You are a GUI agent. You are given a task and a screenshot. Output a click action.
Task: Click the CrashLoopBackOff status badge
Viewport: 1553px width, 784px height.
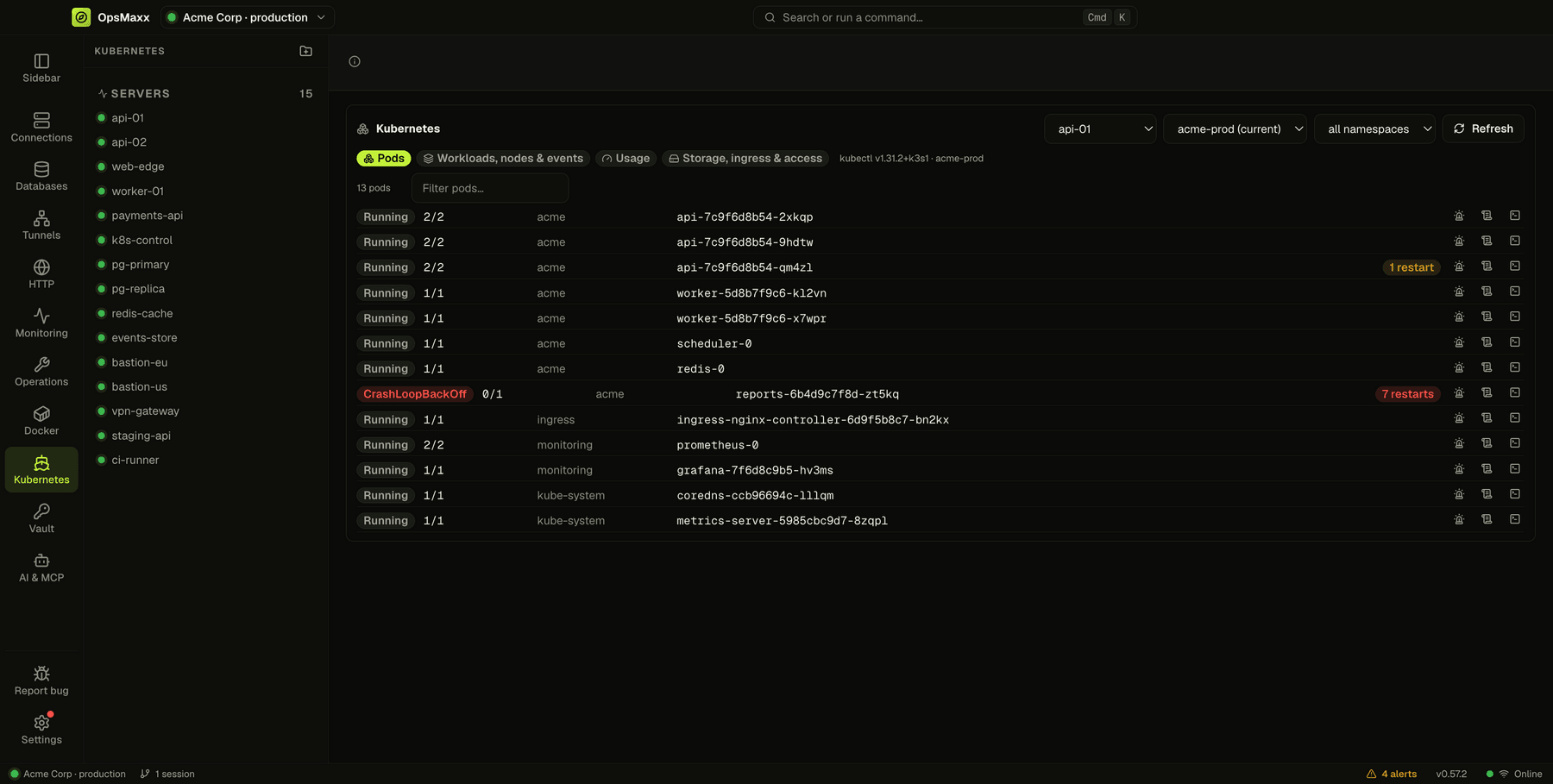(x=415, y=394)
